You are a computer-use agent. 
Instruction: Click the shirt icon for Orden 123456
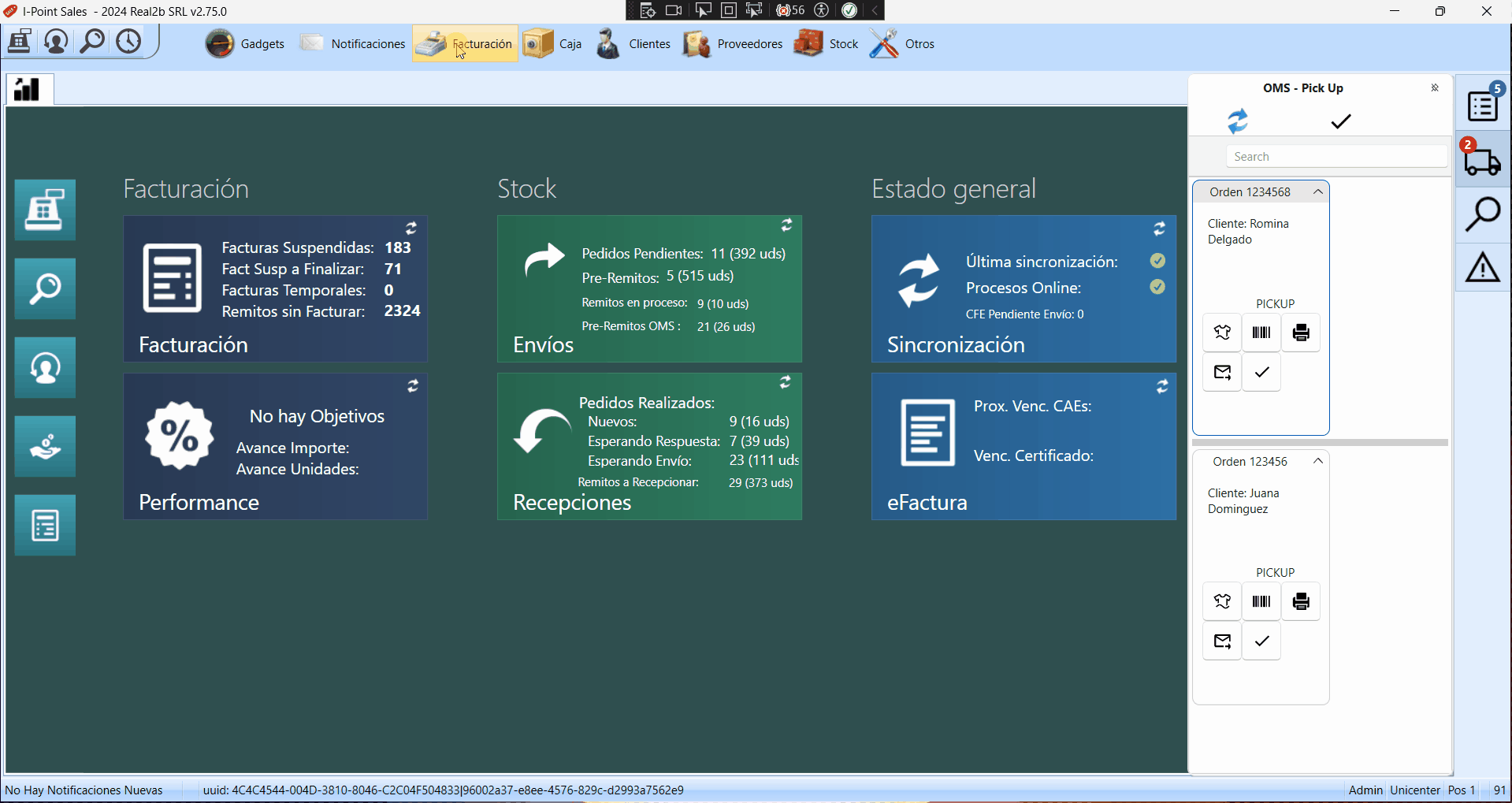[1222, 601]
